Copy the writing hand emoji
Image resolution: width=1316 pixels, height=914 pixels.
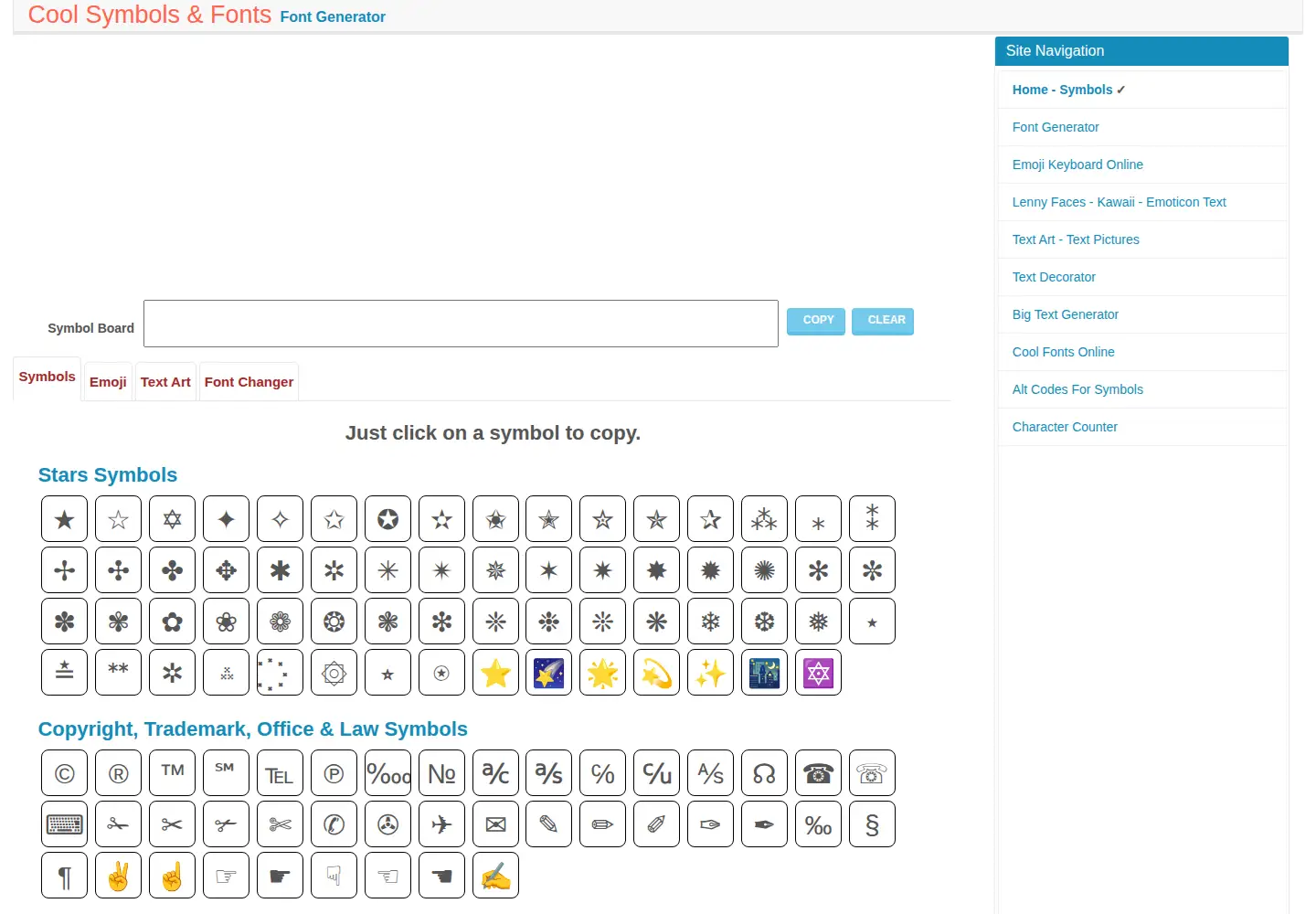tap(495, 876)
